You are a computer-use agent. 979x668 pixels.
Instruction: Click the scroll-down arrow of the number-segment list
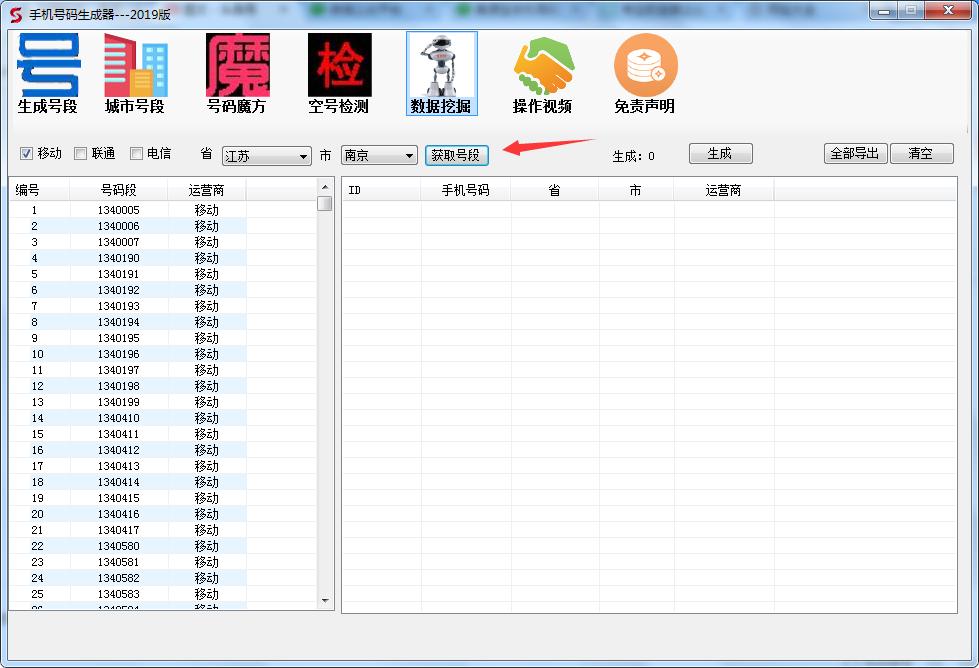point(325,601)
